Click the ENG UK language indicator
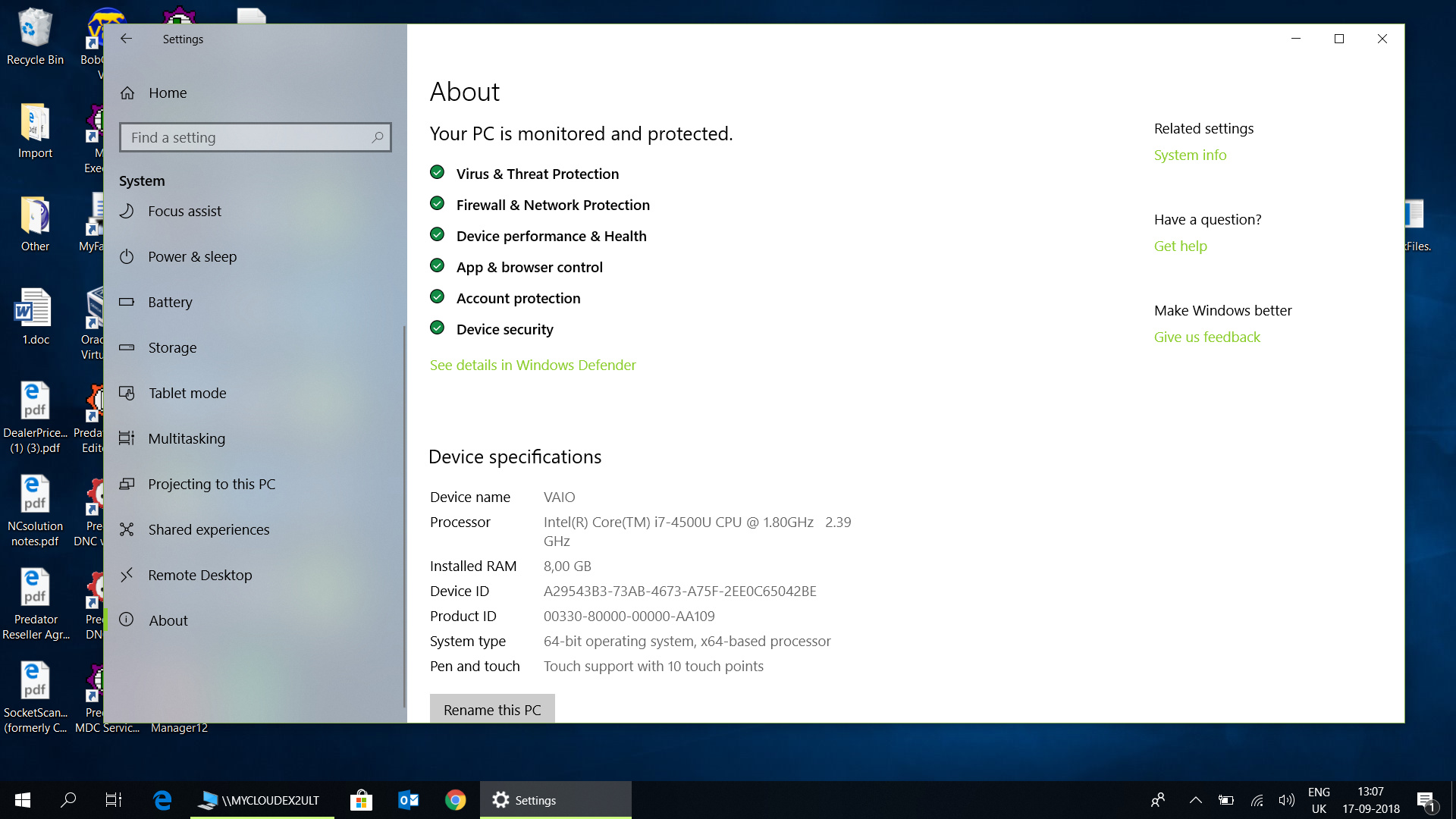Image resolution: width=1456 pixels, height=819 pixels. click(1319, 800)
